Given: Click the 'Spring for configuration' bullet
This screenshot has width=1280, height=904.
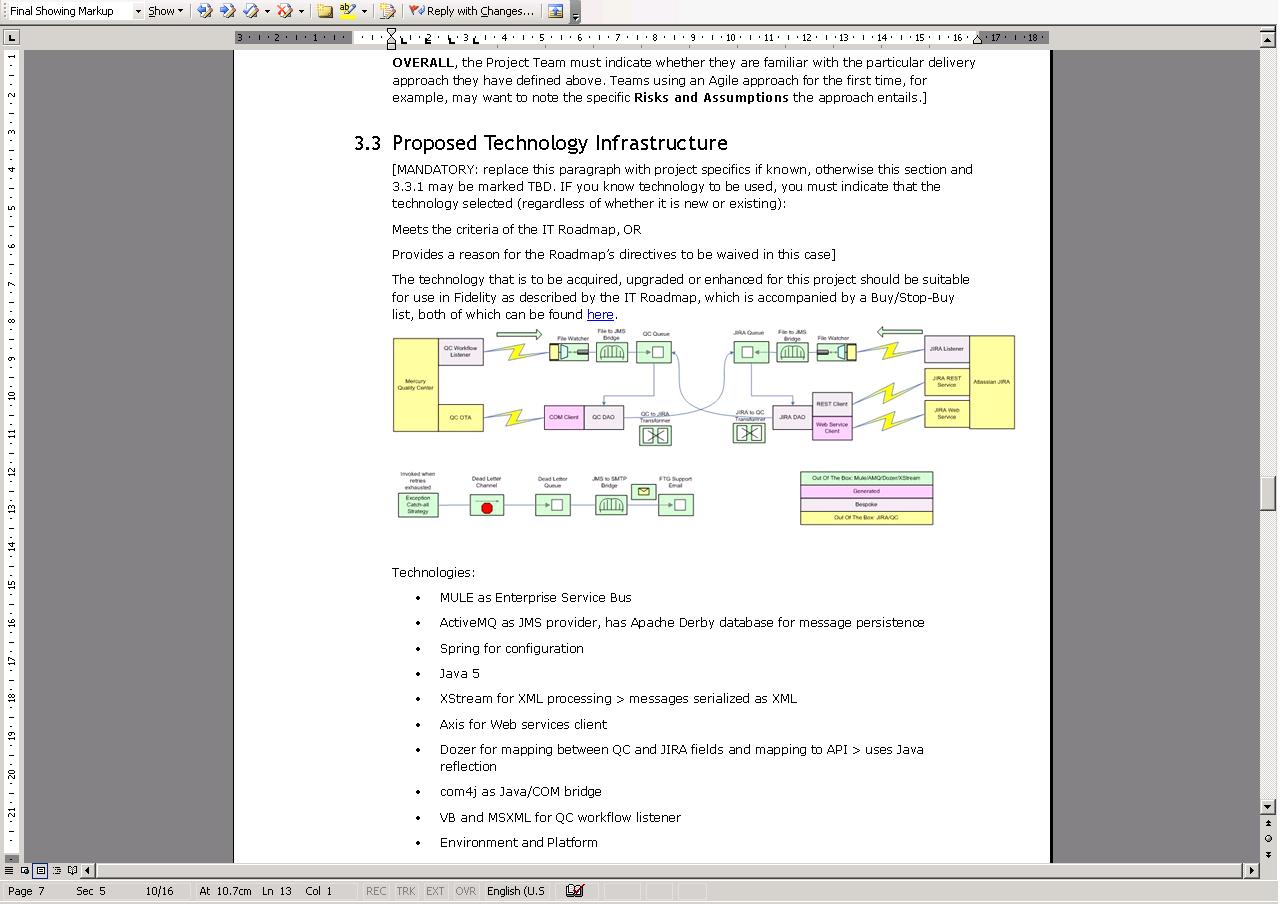Looking at the screenshot, I should (511, 648).
